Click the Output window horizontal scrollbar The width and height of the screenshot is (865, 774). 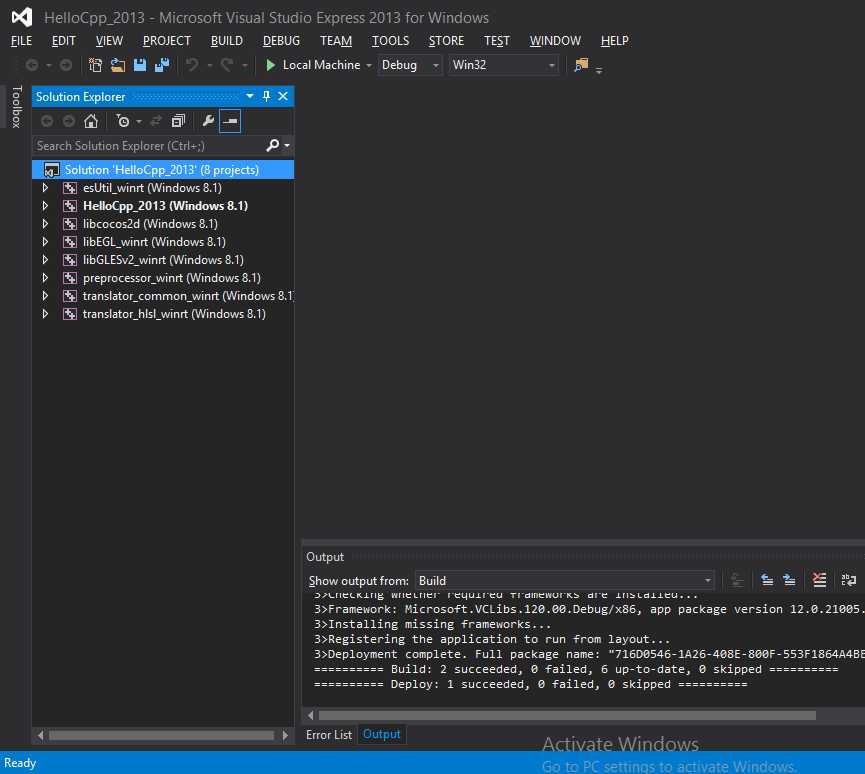coord(567,716)
